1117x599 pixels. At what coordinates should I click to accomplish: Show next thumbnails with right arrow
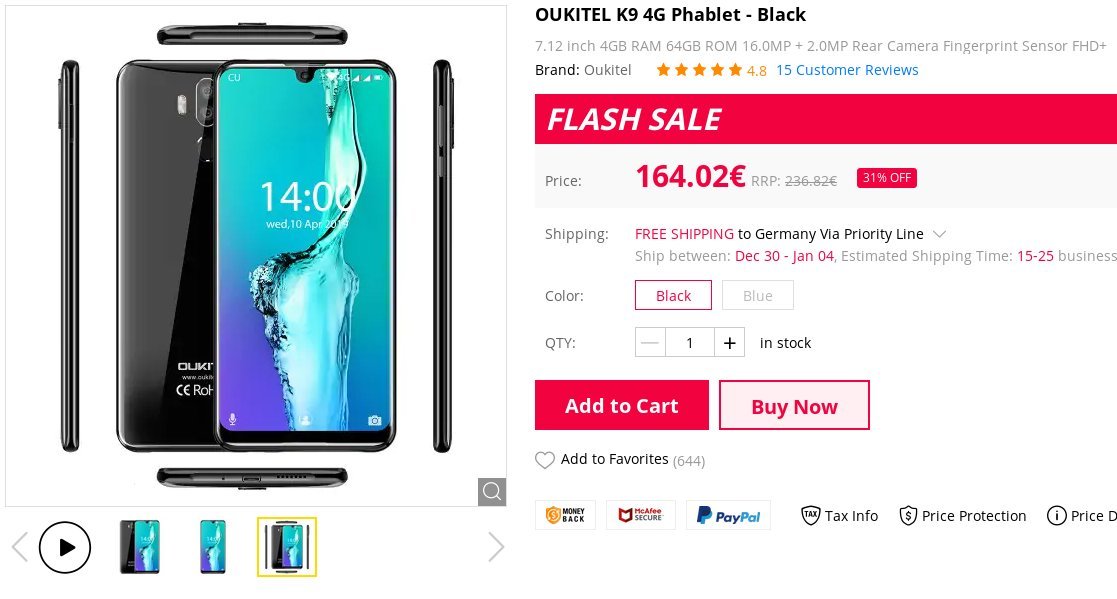pyautogui.click(x=496, y=547)
